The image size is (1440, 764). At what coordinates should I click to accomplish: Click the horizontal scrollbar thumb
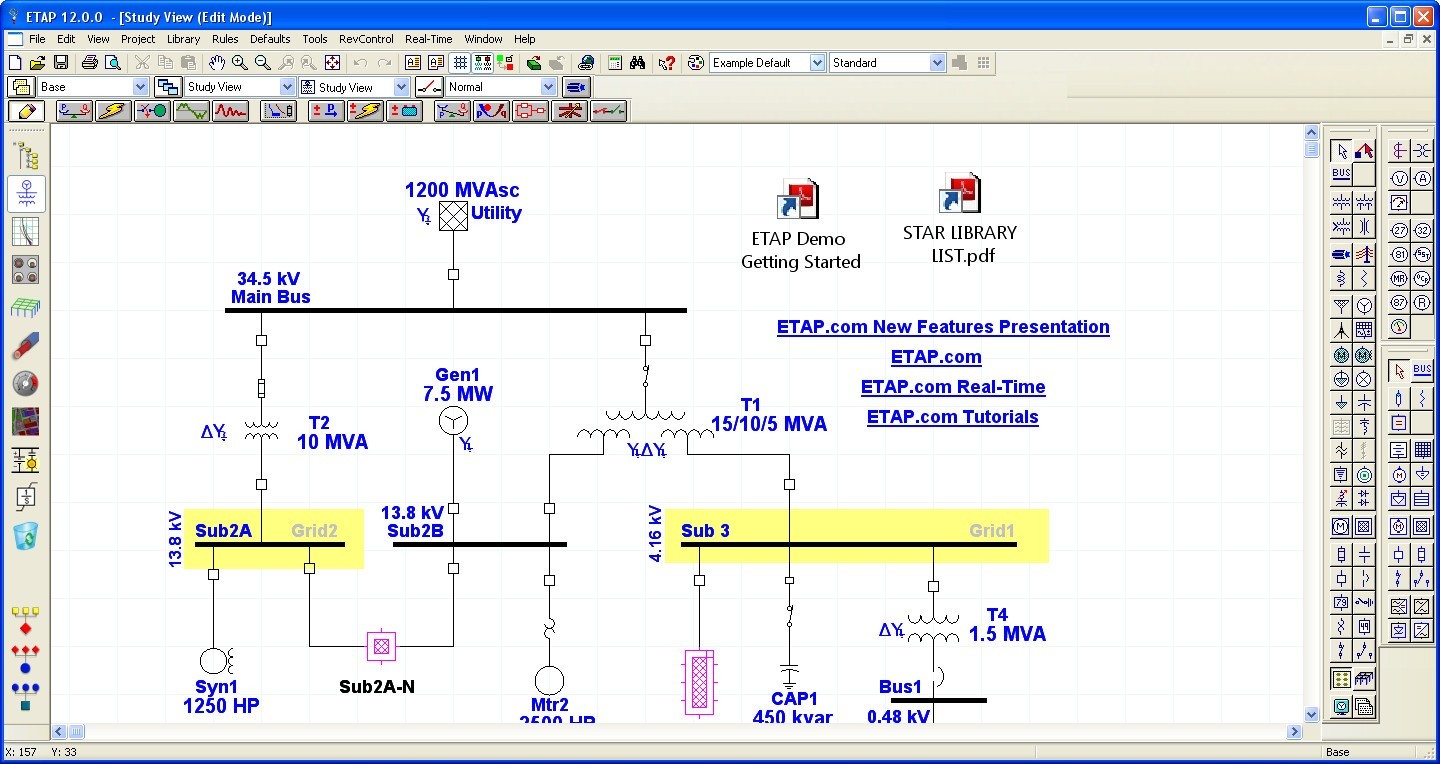pos(77,732)
